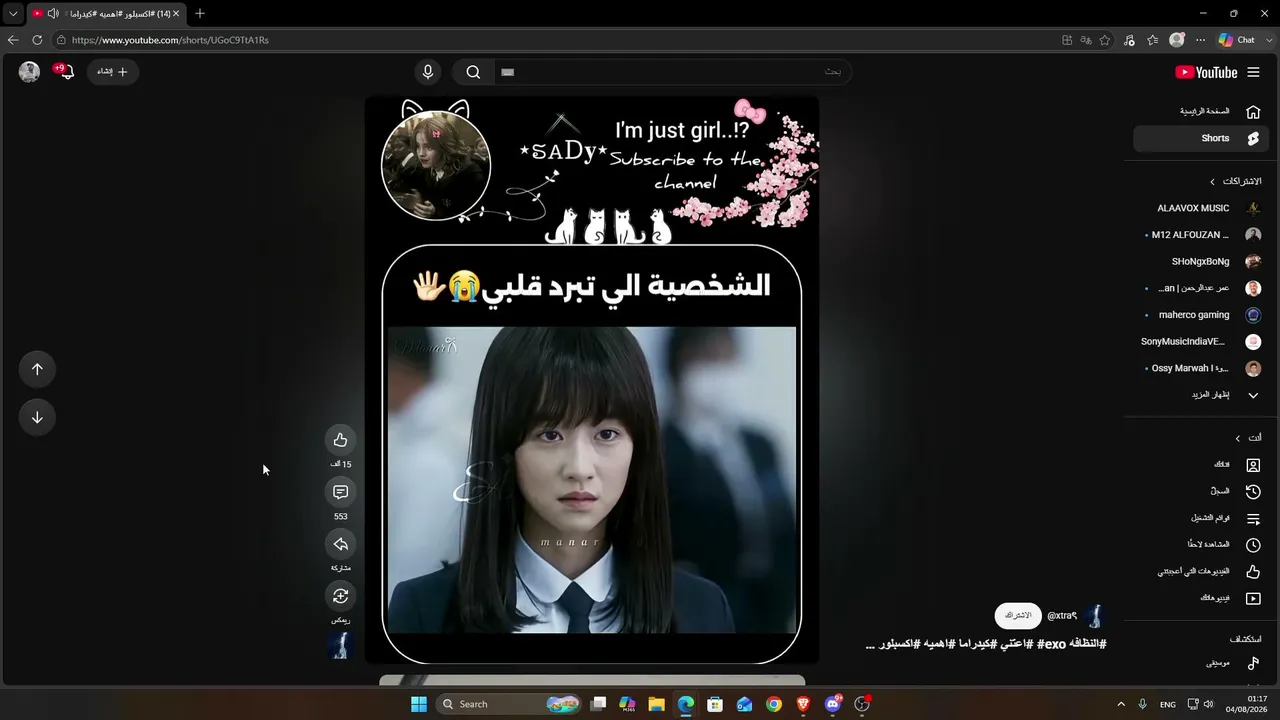Click the Edge address bar URL

(170, 40)
